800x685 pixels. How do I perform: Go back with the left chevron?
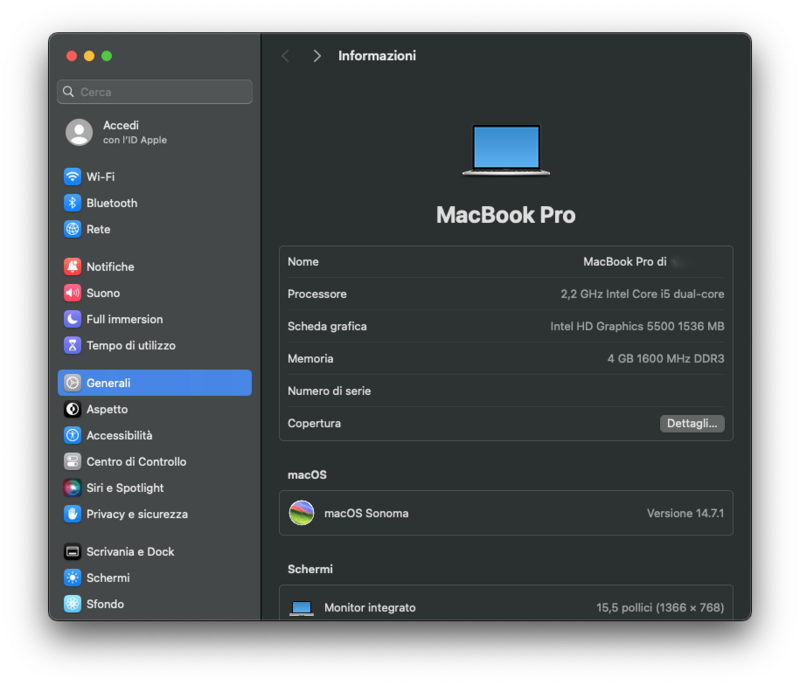286,56
